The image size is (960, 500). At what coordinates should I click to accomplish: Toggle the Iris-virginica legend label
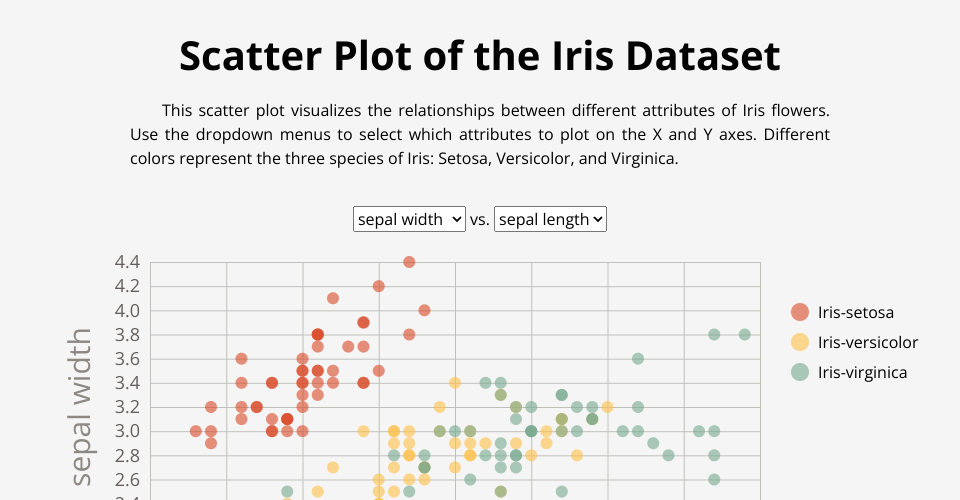862,372
